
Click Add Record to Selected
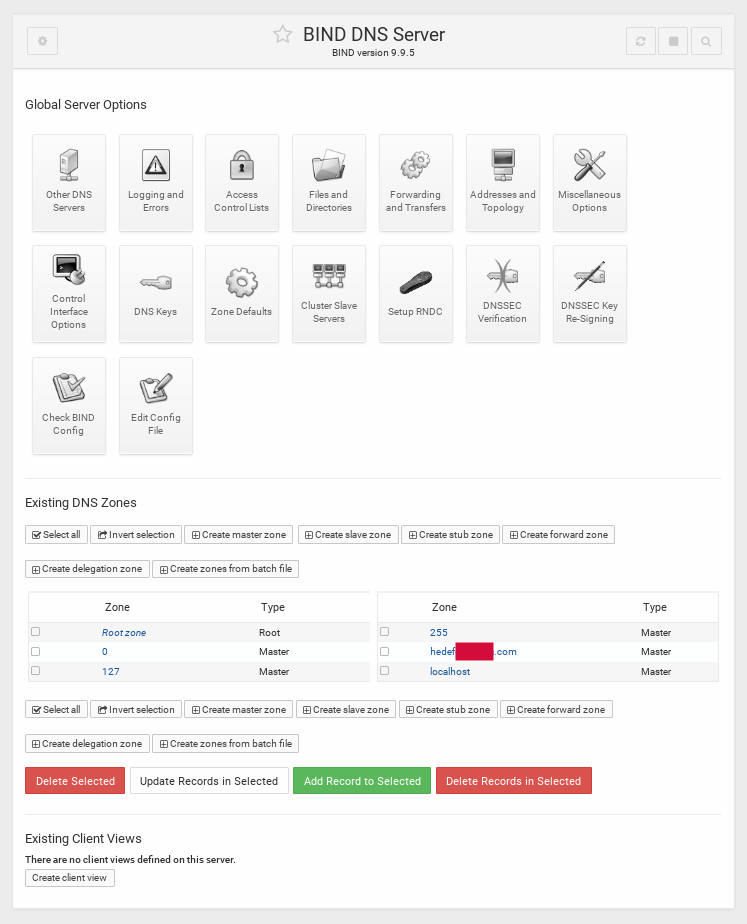pyautogui.click(x=362, y=781)
